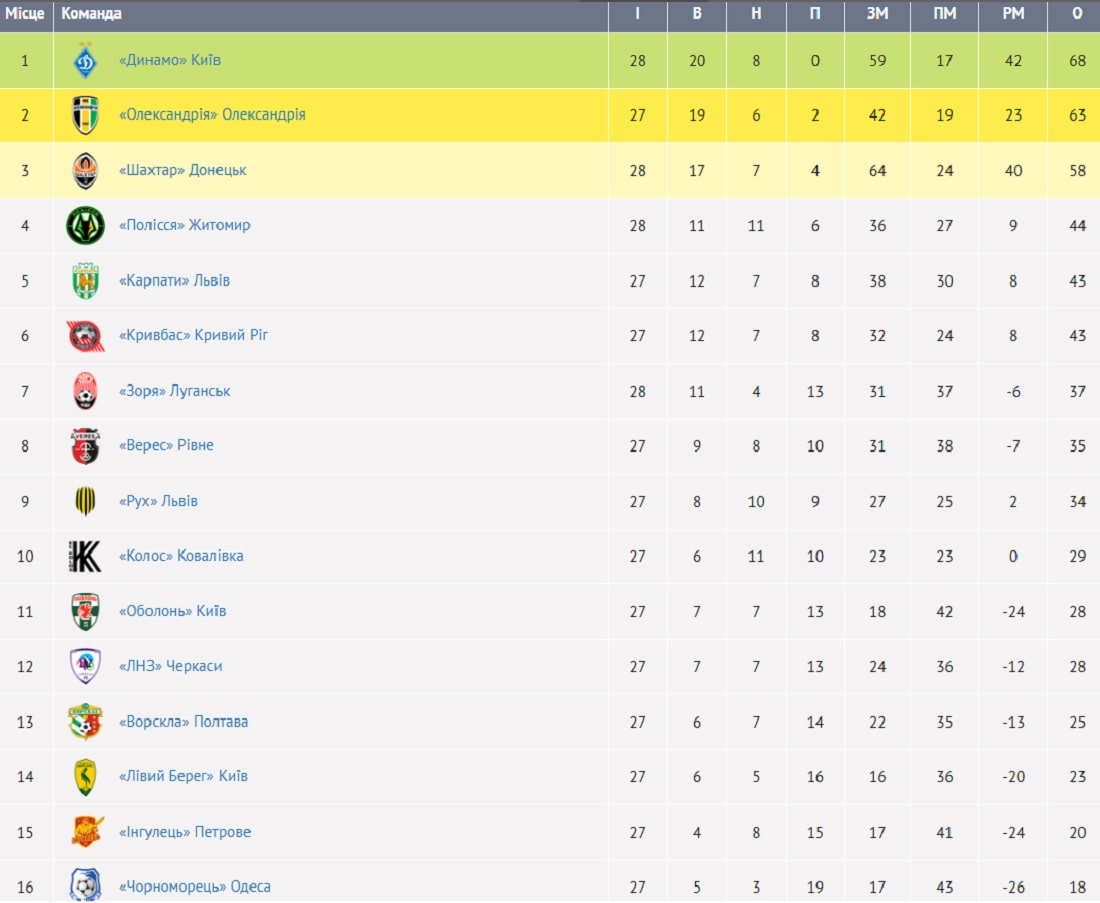Open the «Лівий Берег» Київ team link
This screenshot has width=1100, height=903.
pyautogui.click(x=183, y=776)
